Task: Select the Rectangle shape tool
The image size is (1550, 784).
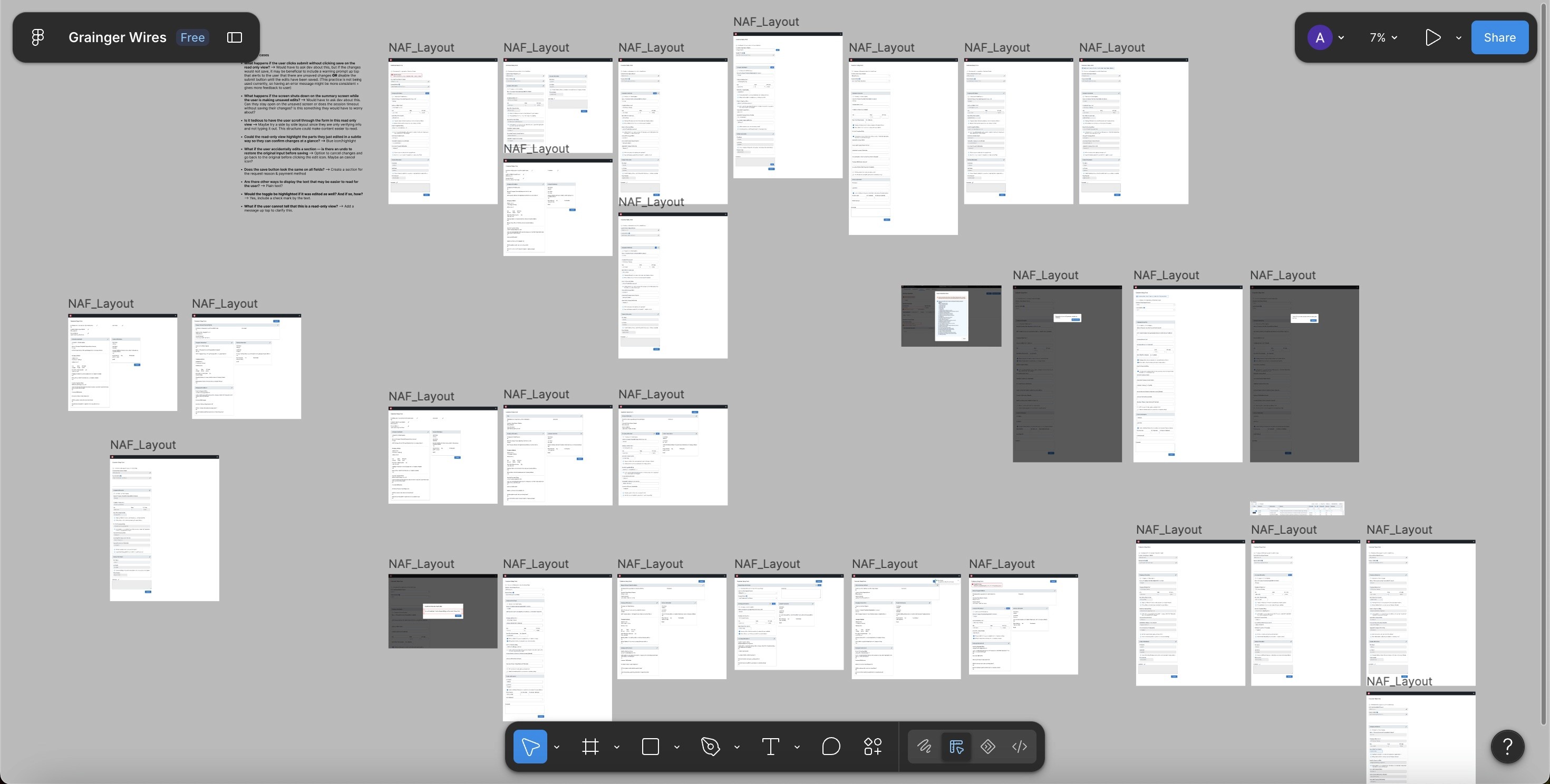Action: [x=651, y=747]
